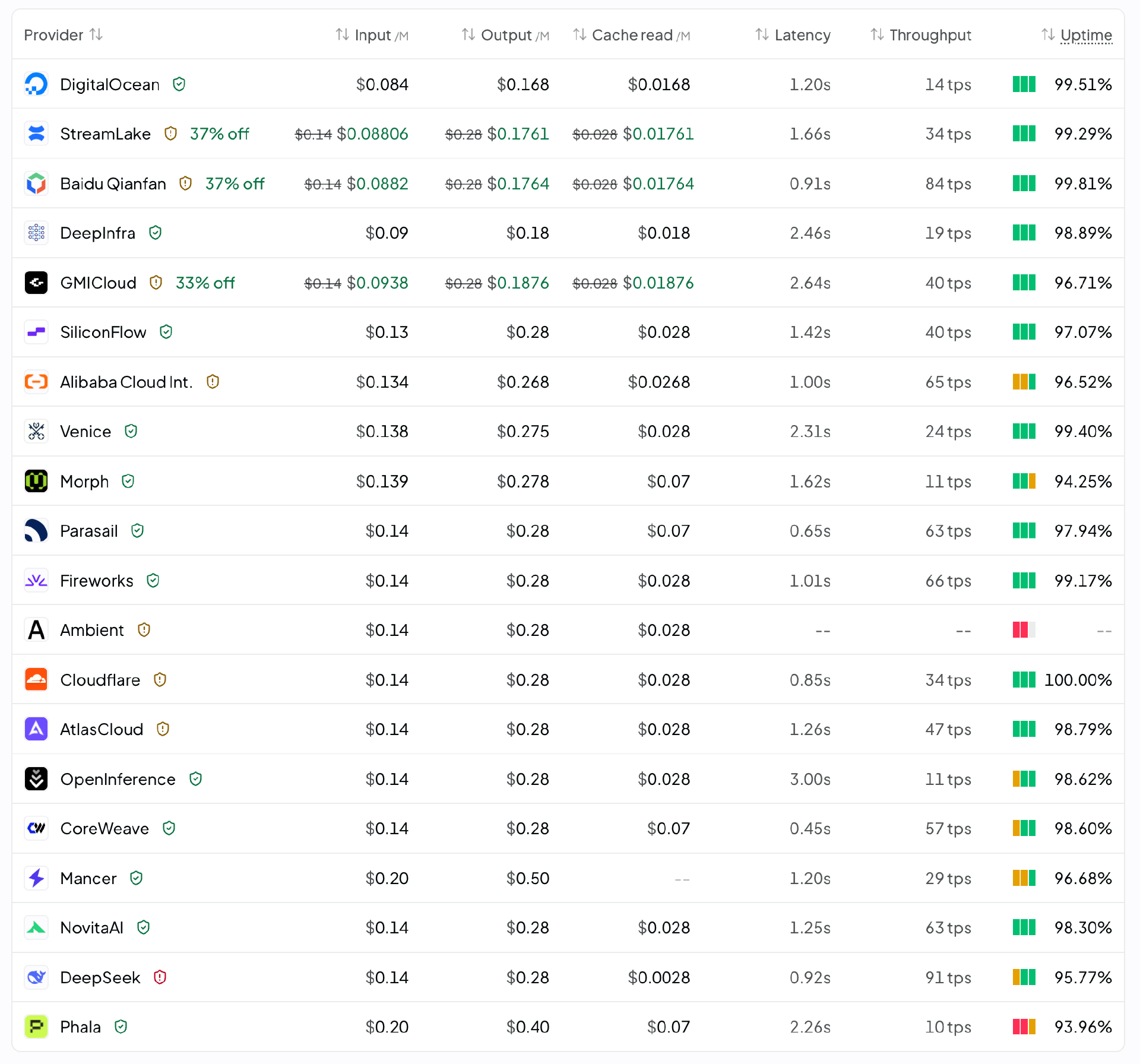The height and width of the screenshot is (1064, 1140).
Task: Click the green shield beside Venice
Action: pyautogui.click(x=131, y=431)
